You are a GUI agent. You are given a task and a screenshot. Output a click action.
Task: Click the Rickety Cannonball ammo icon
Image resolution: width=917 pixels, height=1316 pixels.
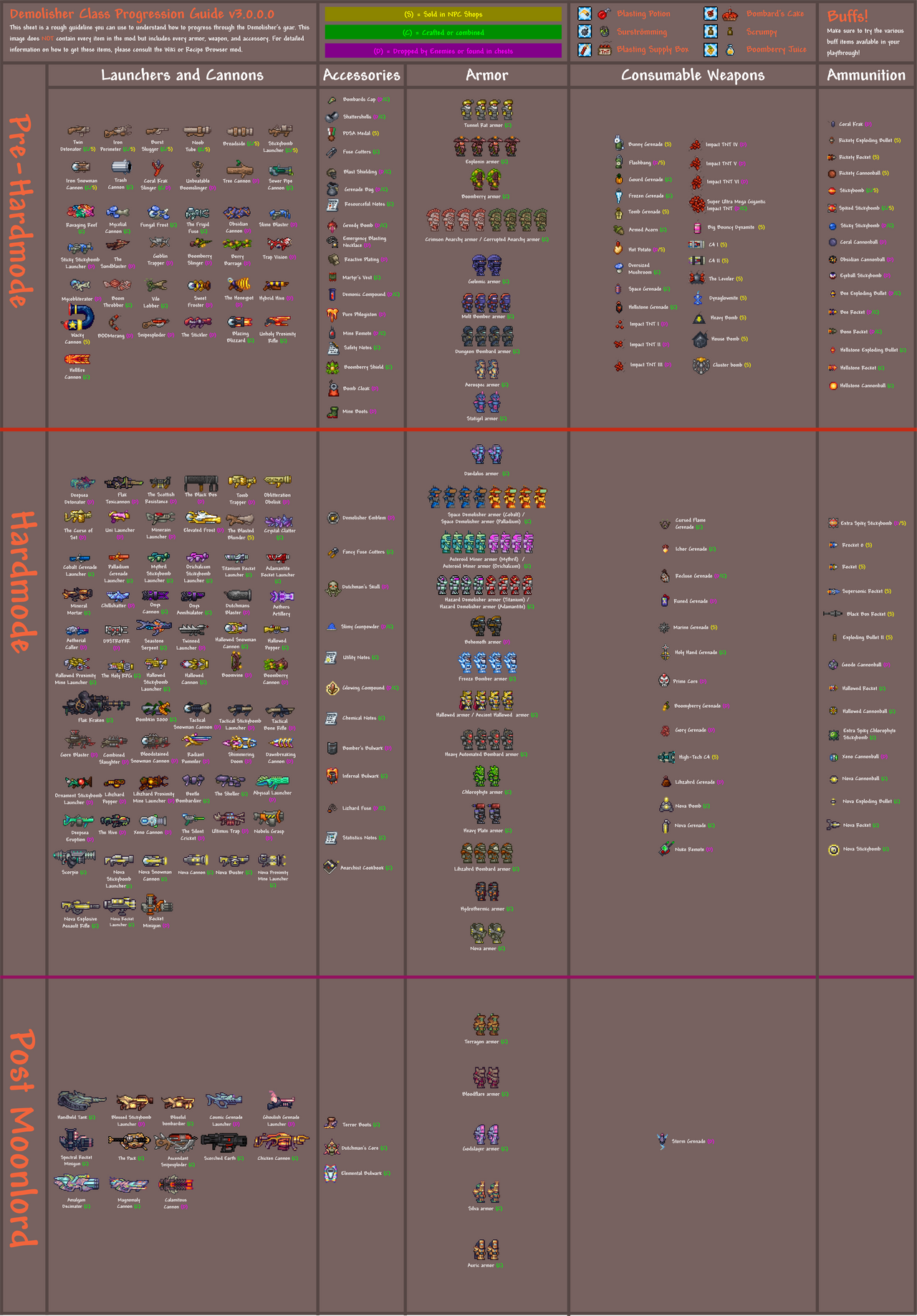click(x=832, y=173)
